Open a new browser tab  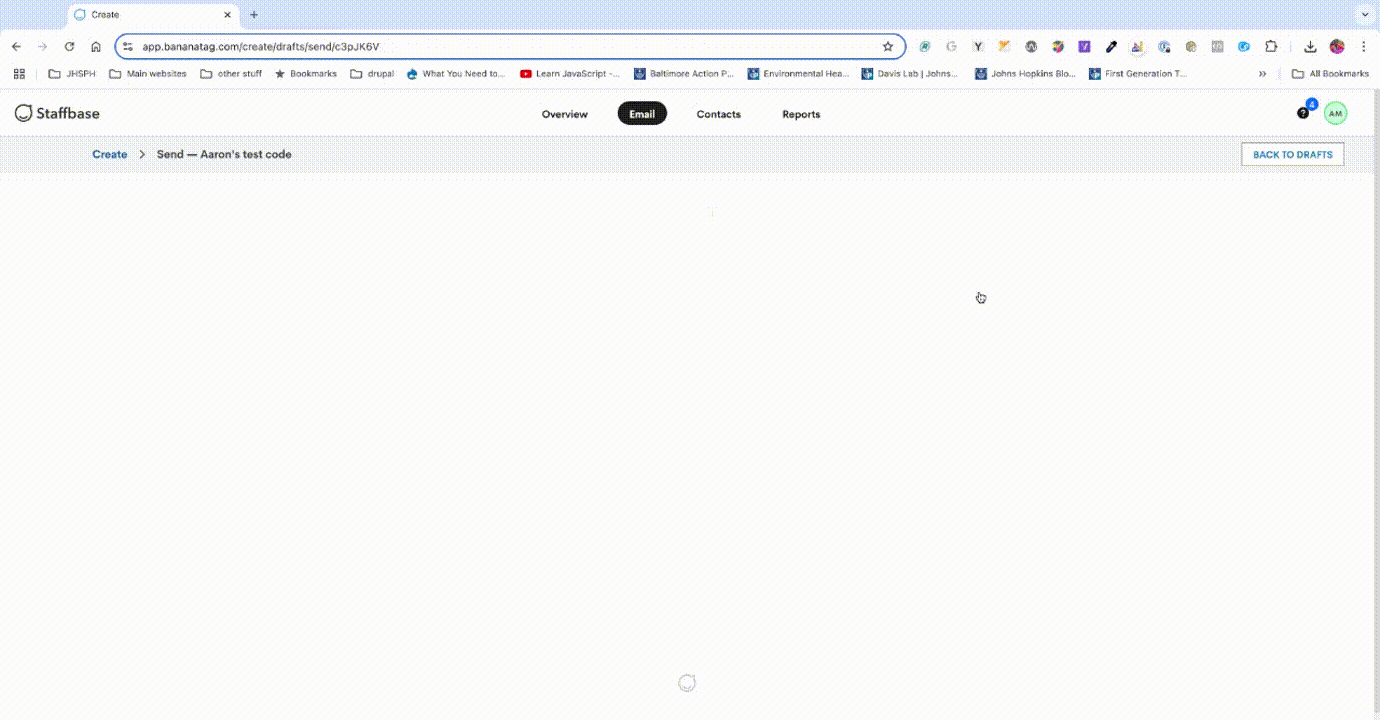click(x=254, y=15)
